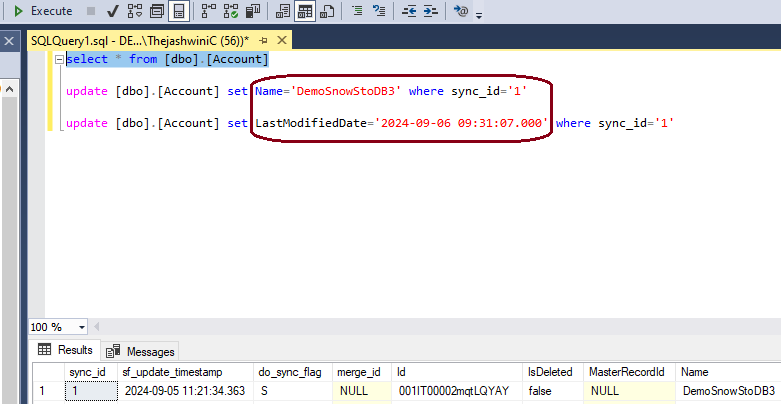Select row 1 header in results grid
Screen dimensions: 781x404
(x=49, y=391)
